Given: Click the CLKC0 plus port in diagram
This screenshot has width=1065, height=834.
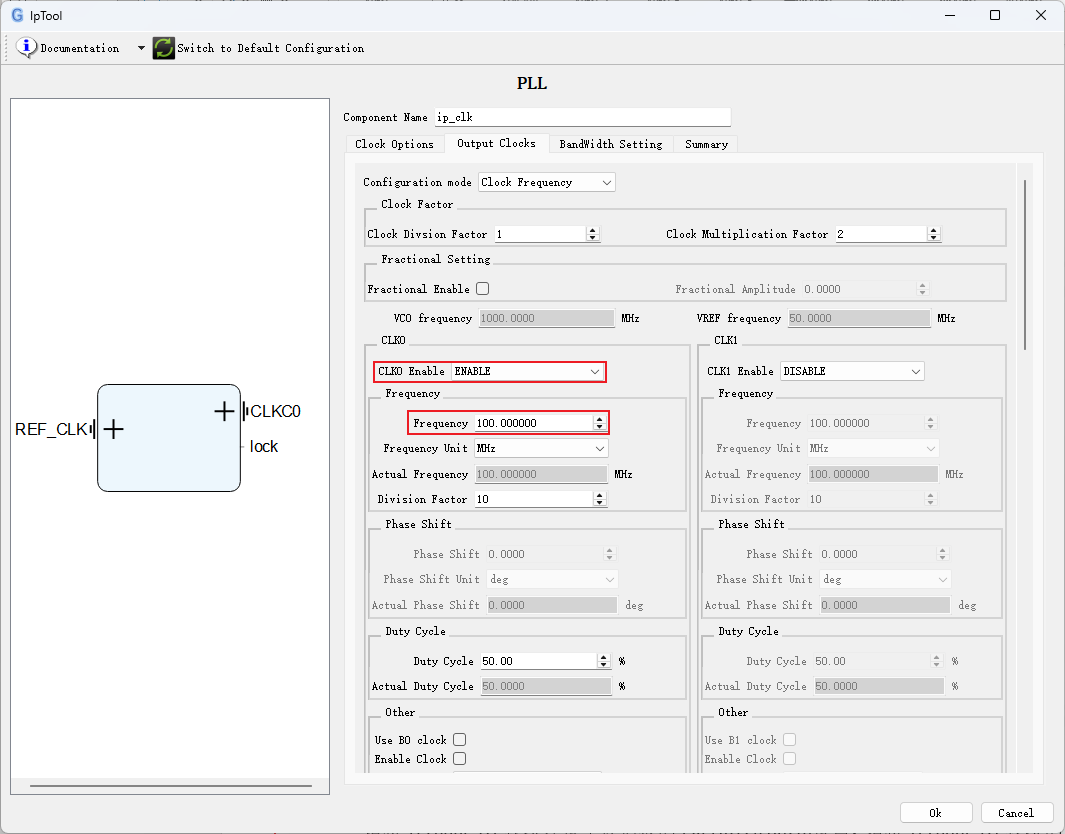Looking at the screenshot, I should [224, 411].
